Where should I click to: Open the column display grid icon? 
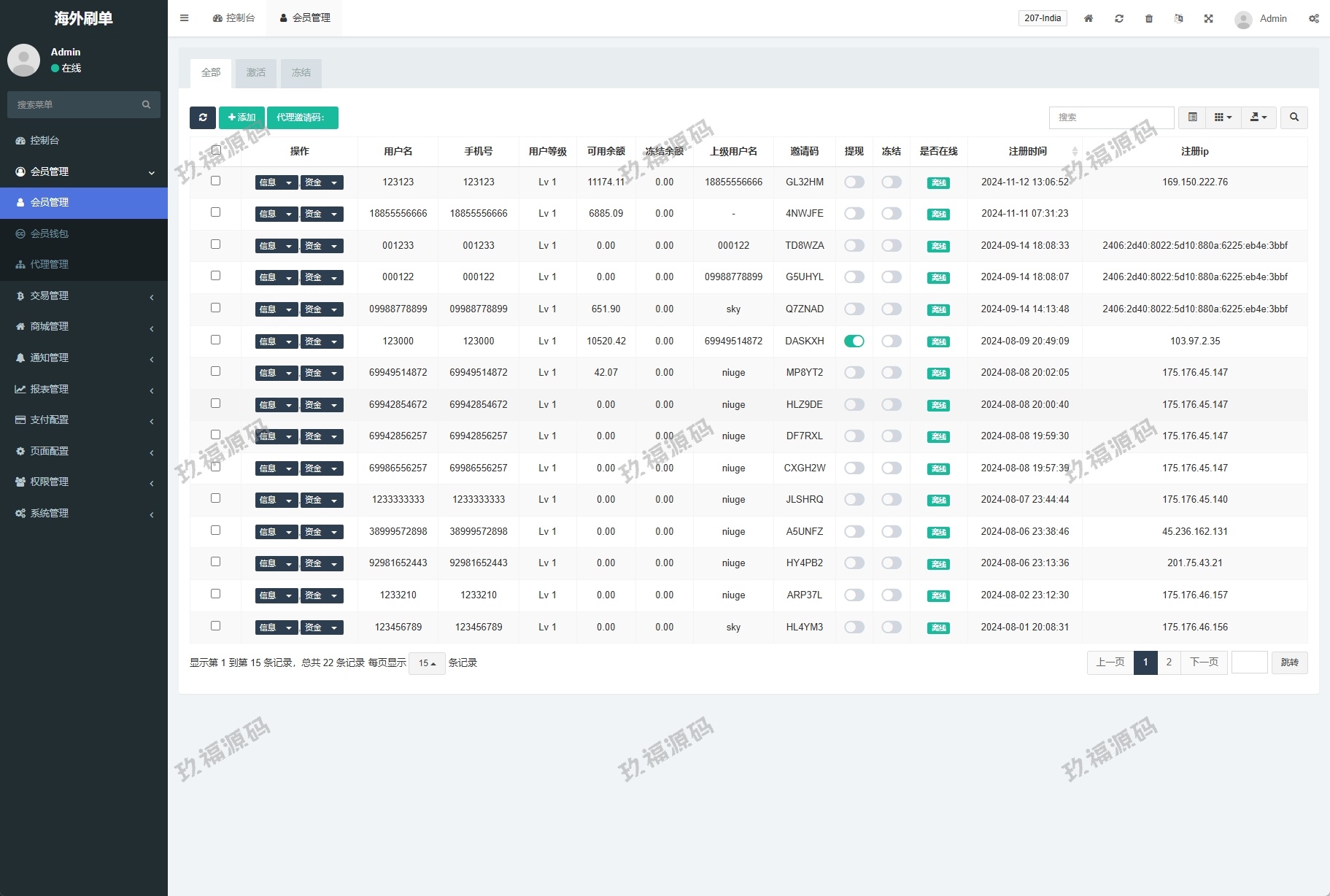point(1223,117)
